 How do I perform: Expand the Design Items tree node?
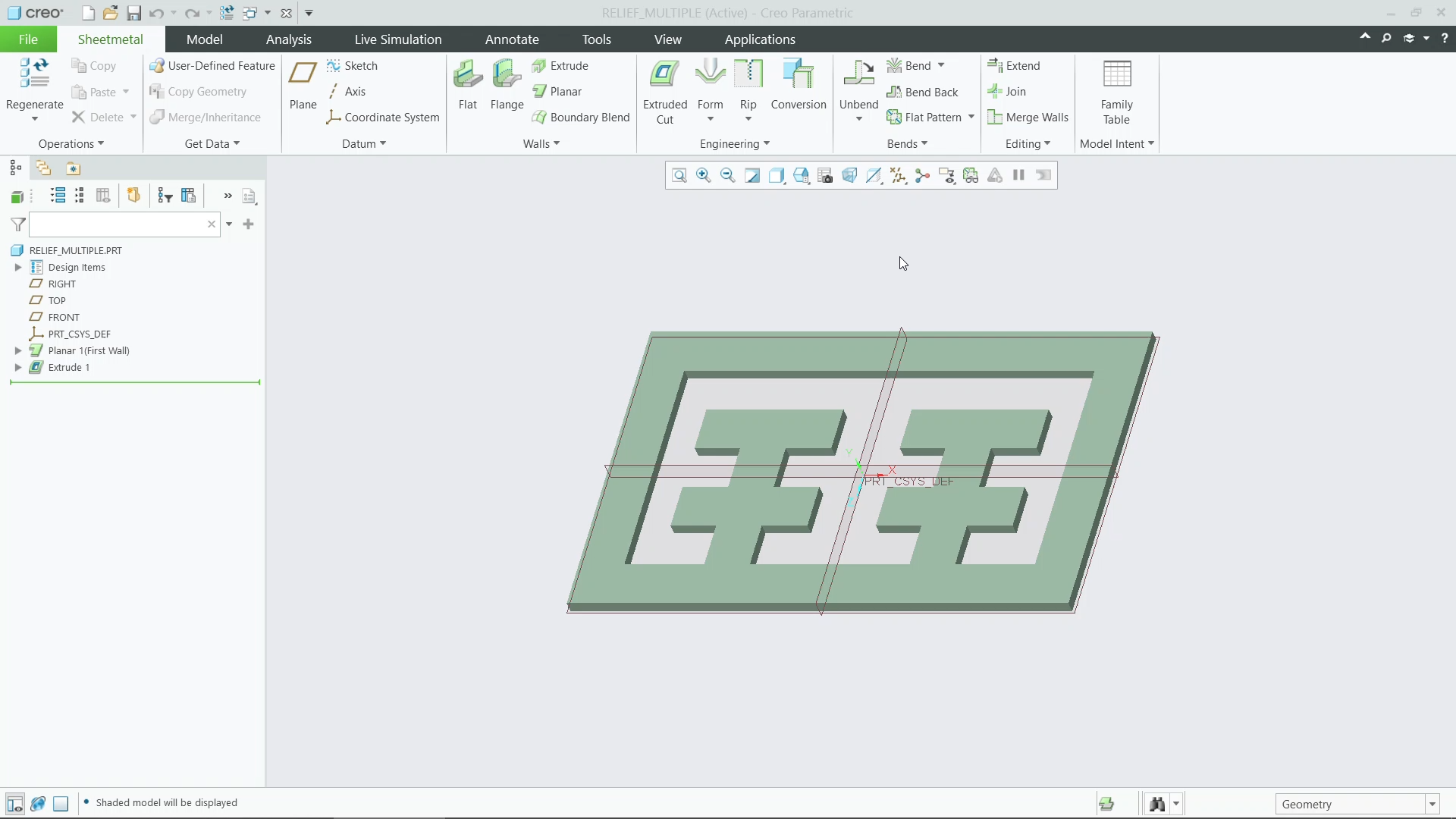18,268
